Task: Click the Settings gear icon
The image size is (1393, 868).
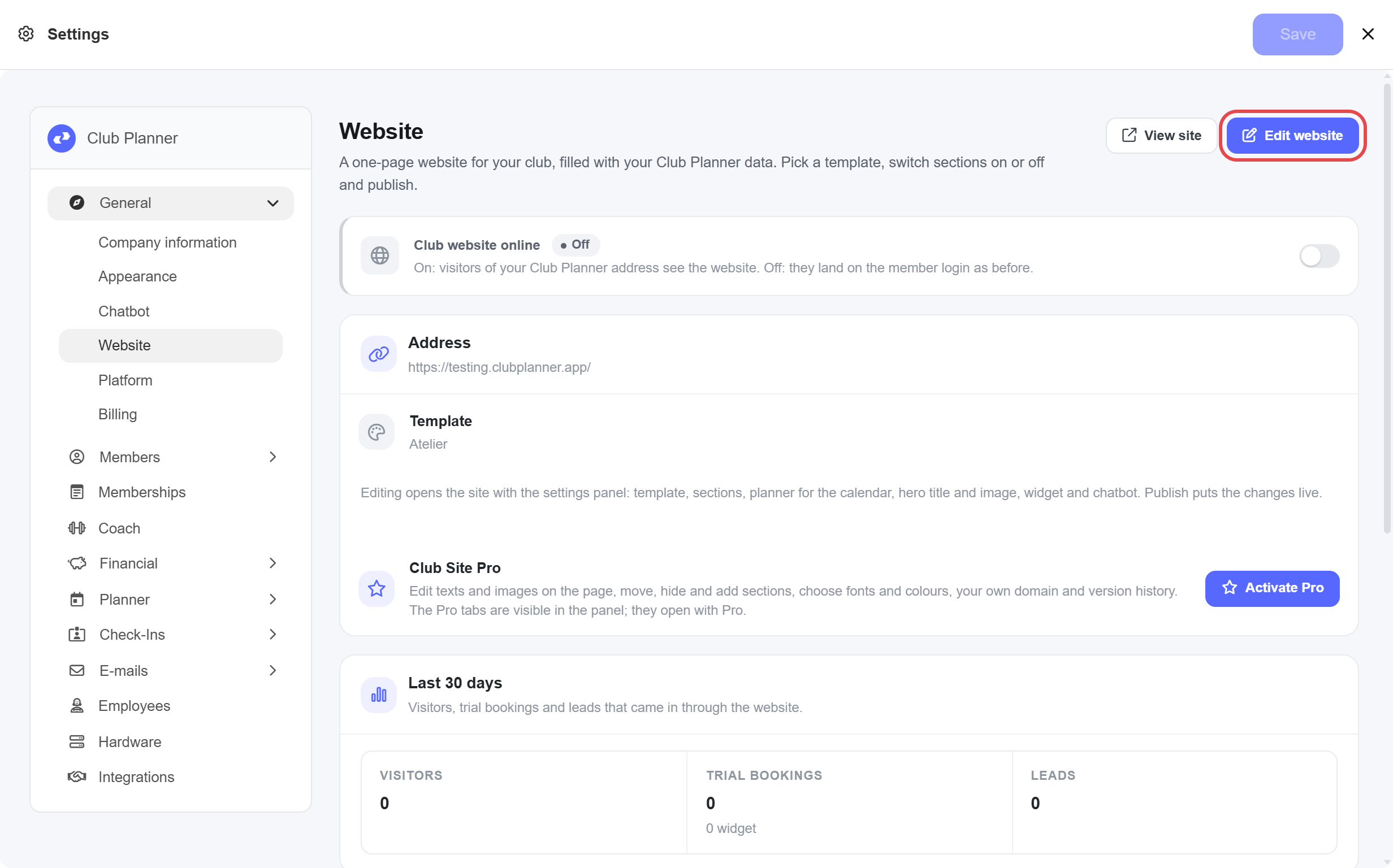Action: click(26, 34)
